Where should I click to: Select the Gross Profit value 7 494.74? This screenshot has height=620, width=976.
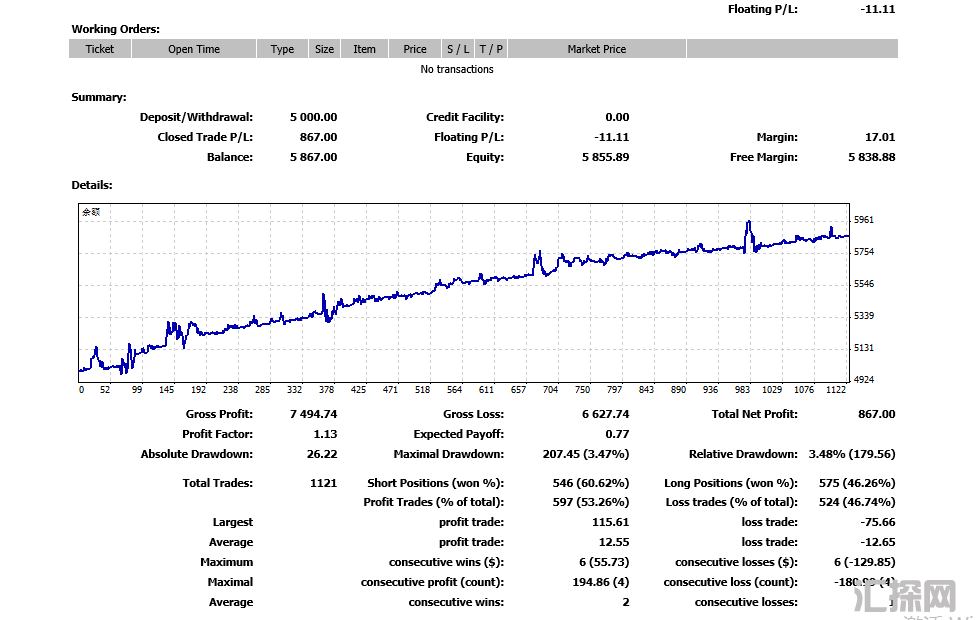pos(314,414)
